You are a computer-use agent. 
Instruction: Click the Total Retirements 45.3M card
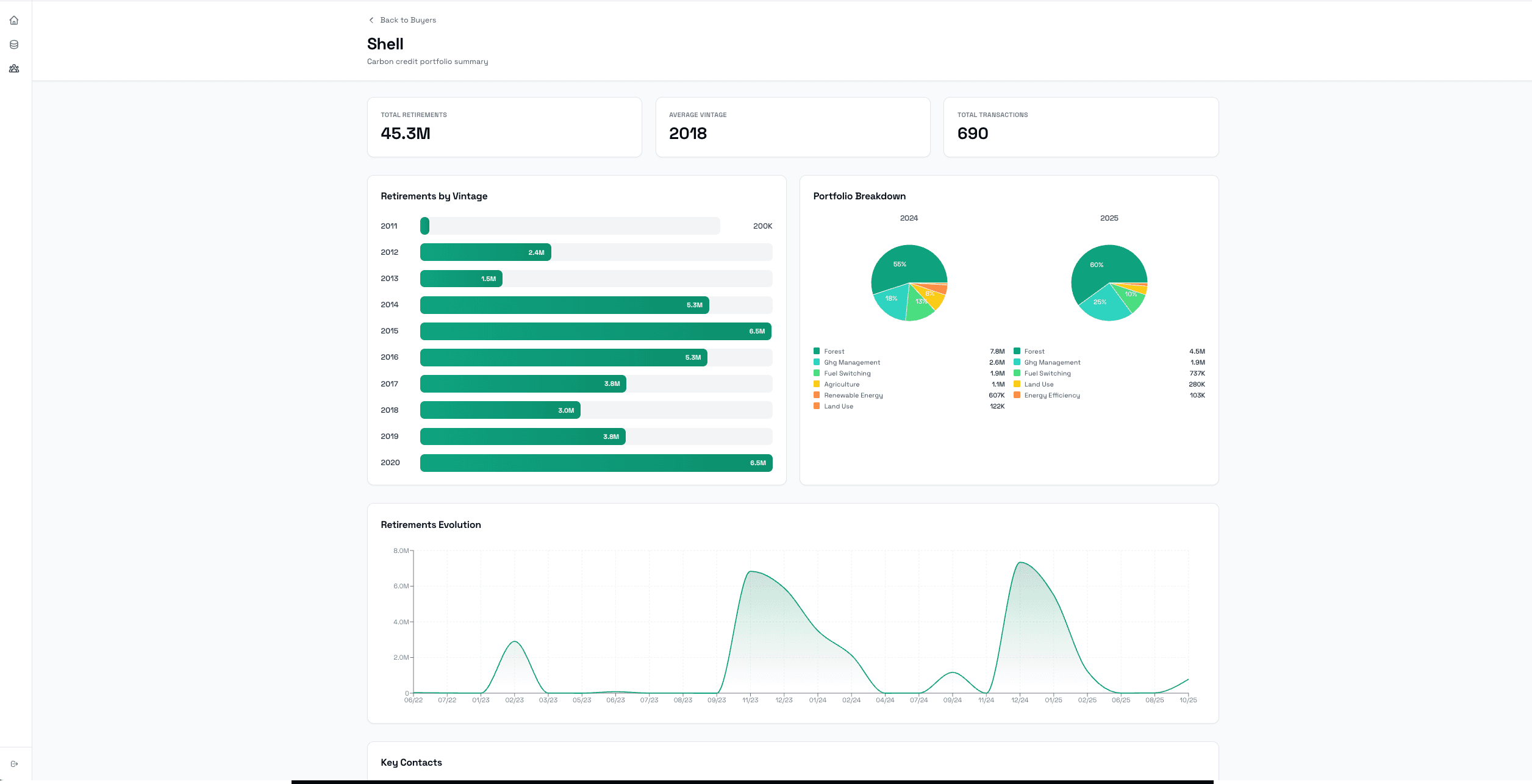tap(504, 127)
